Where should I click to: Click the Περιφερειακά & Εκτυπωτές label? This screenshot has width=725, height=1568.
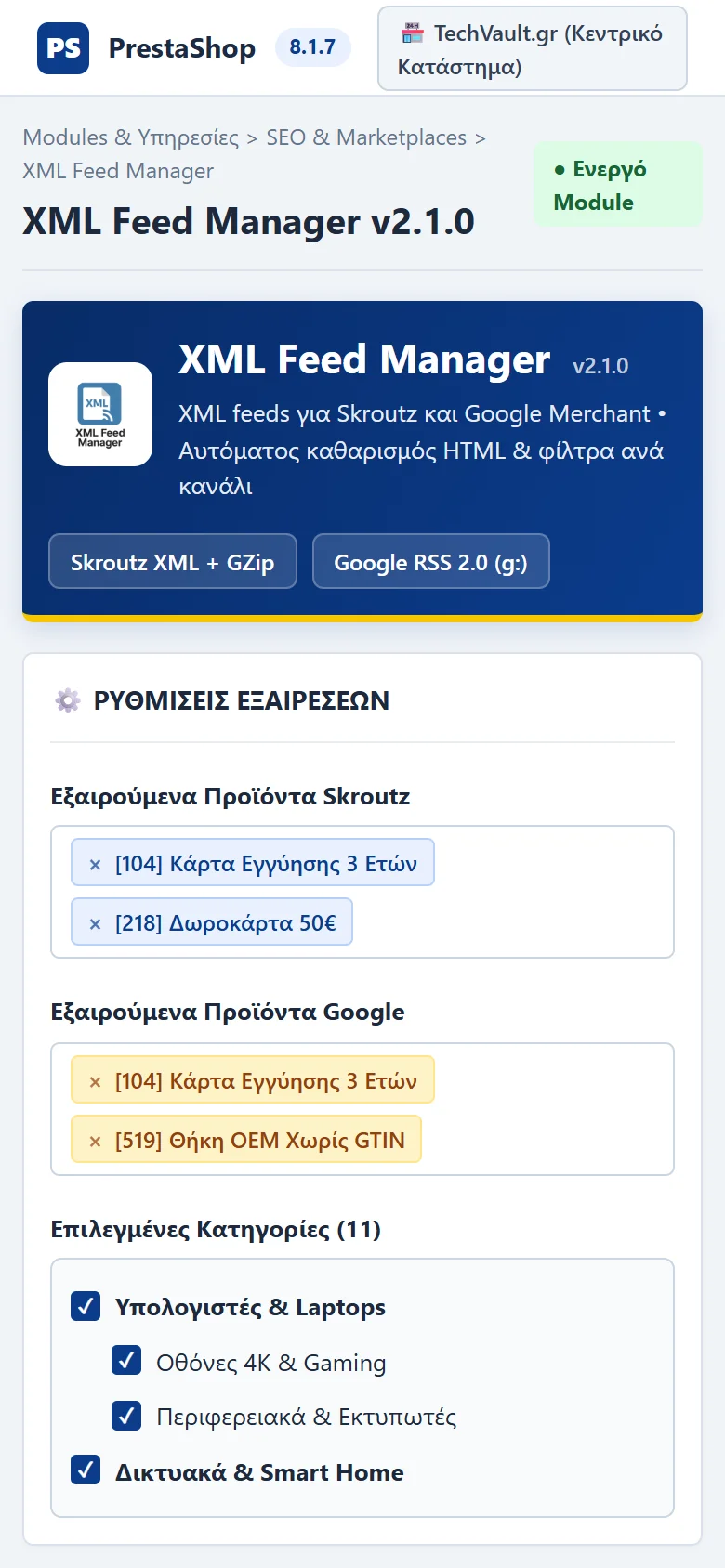click(x=307, y=1417)
